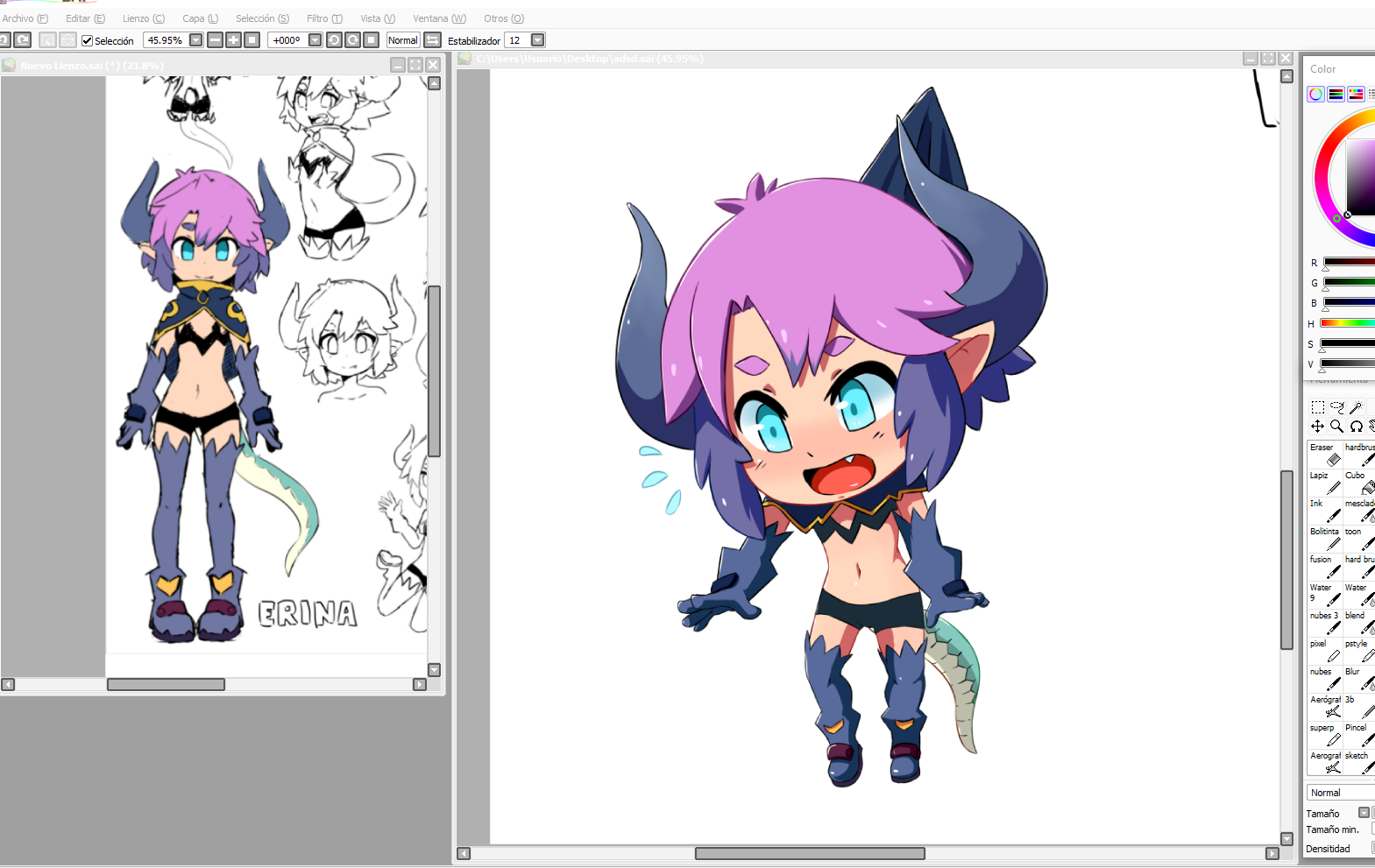The width and height of the screenshot is (1375, 868).
Task: Select the lasso selection tool
Action: (1336, 407)
